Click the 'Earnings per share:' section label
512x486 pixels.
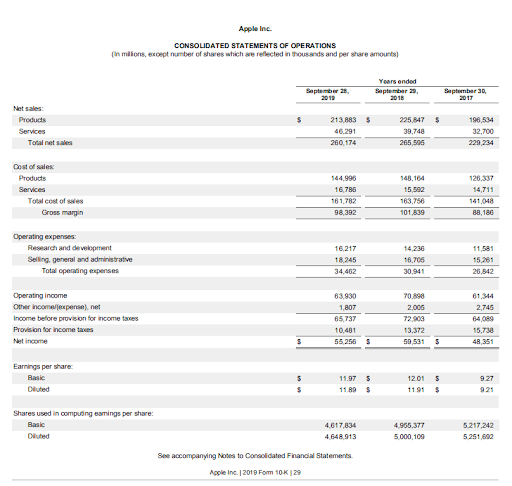tap(43, 367)
